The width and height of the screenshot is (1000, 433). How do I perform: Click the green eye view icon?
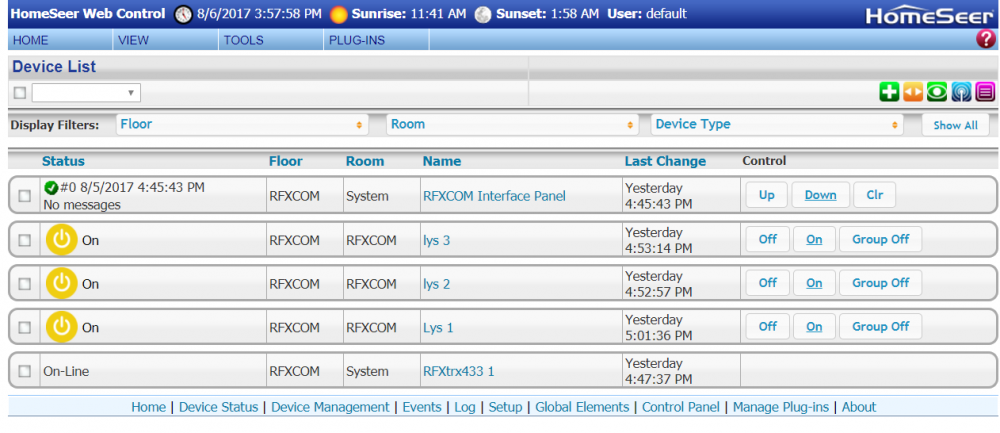(x=937, y=92)
